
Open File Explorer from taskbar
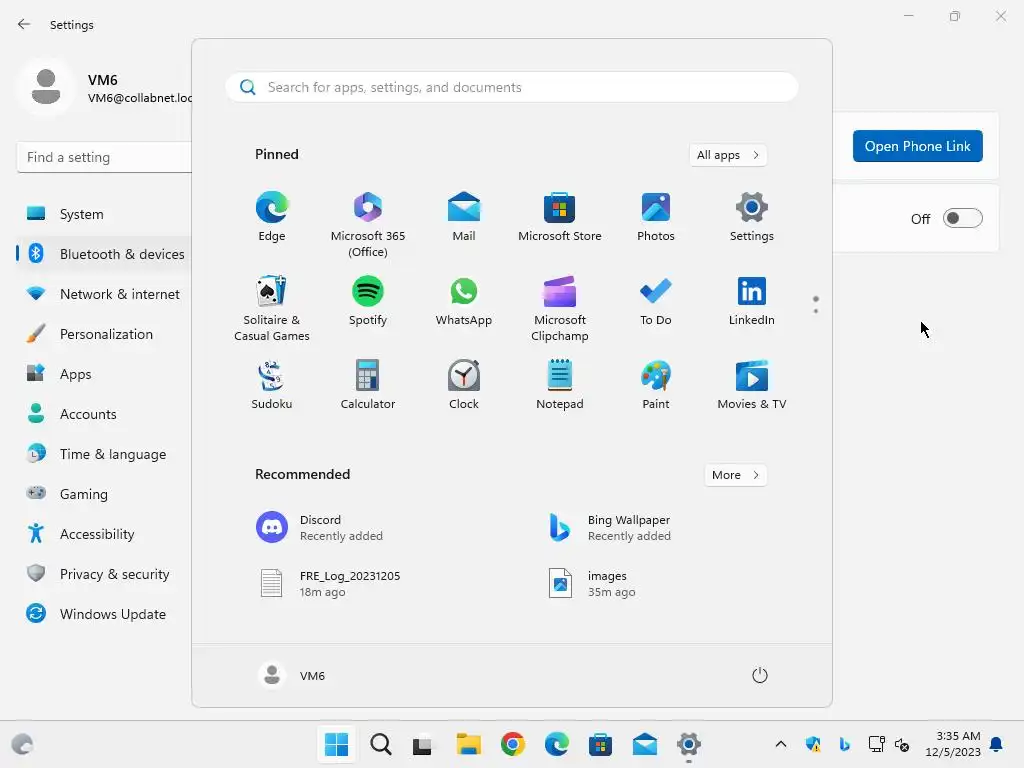468,744
